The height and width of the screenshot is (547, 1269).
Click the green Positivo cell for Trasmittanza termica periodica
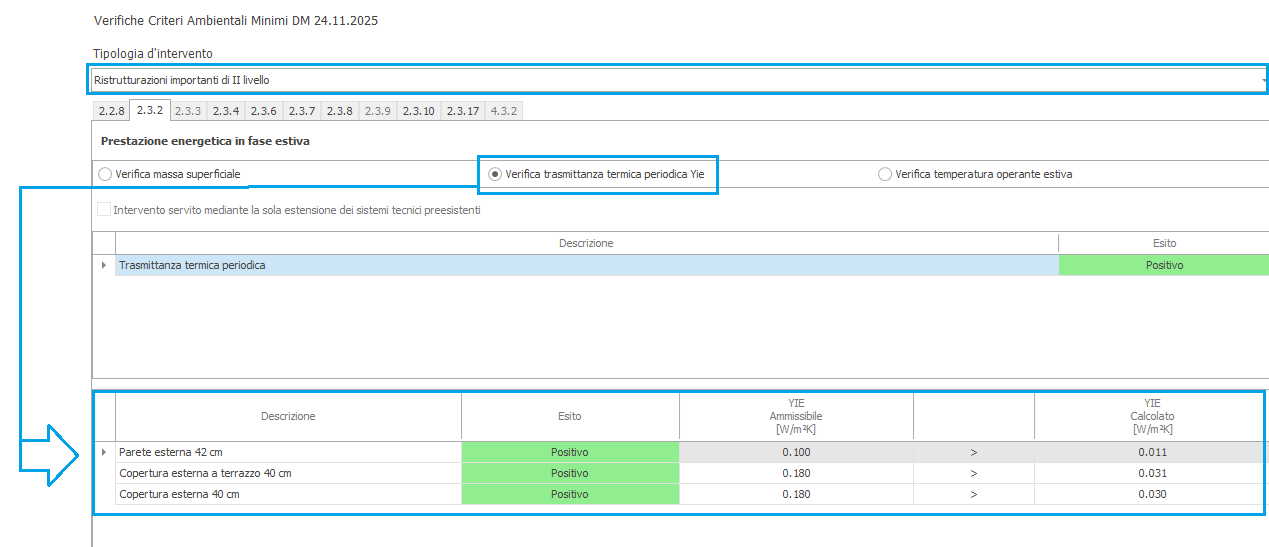coord(1163,265)
